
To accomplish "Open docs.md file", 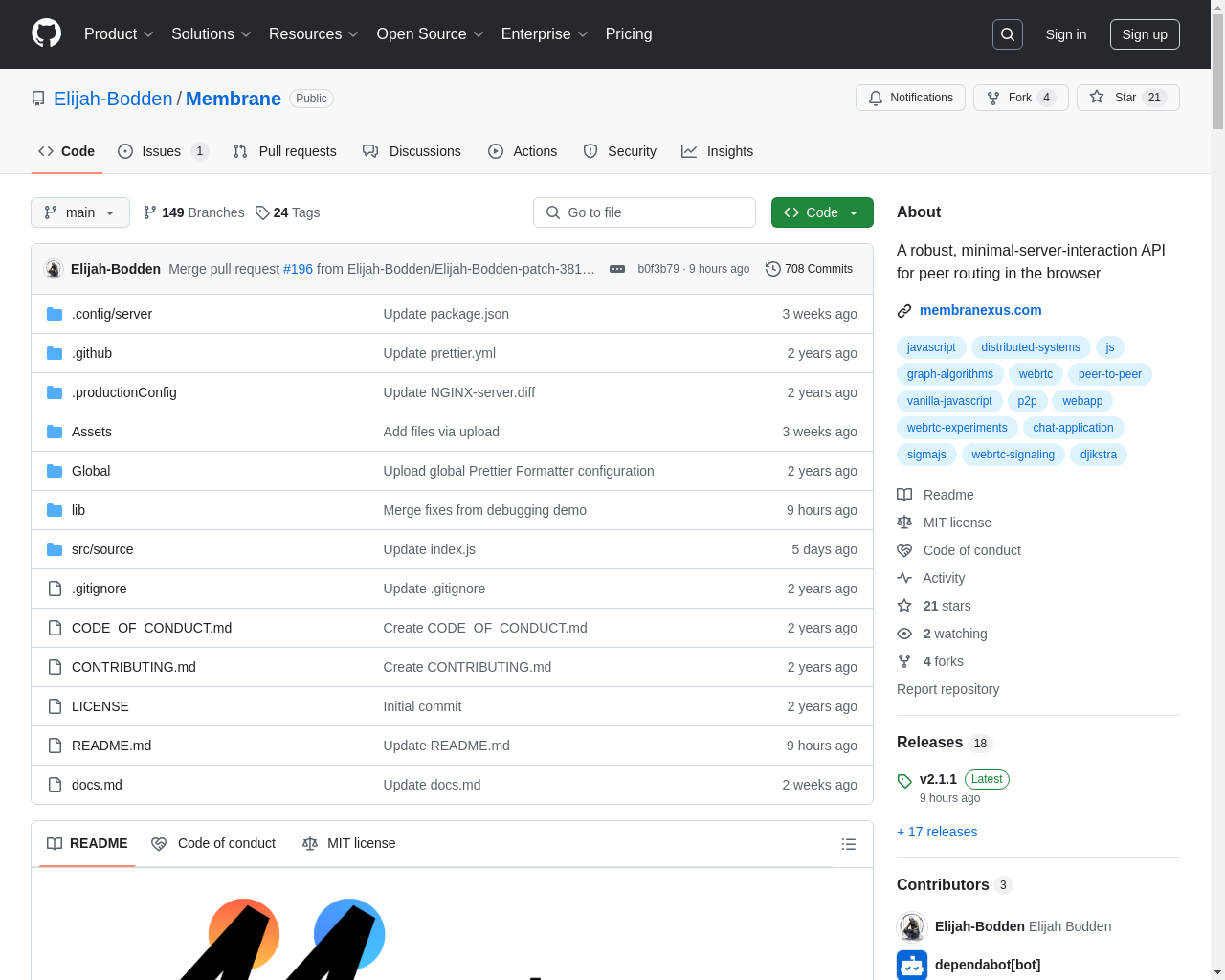I will click(x=97, y=785).
